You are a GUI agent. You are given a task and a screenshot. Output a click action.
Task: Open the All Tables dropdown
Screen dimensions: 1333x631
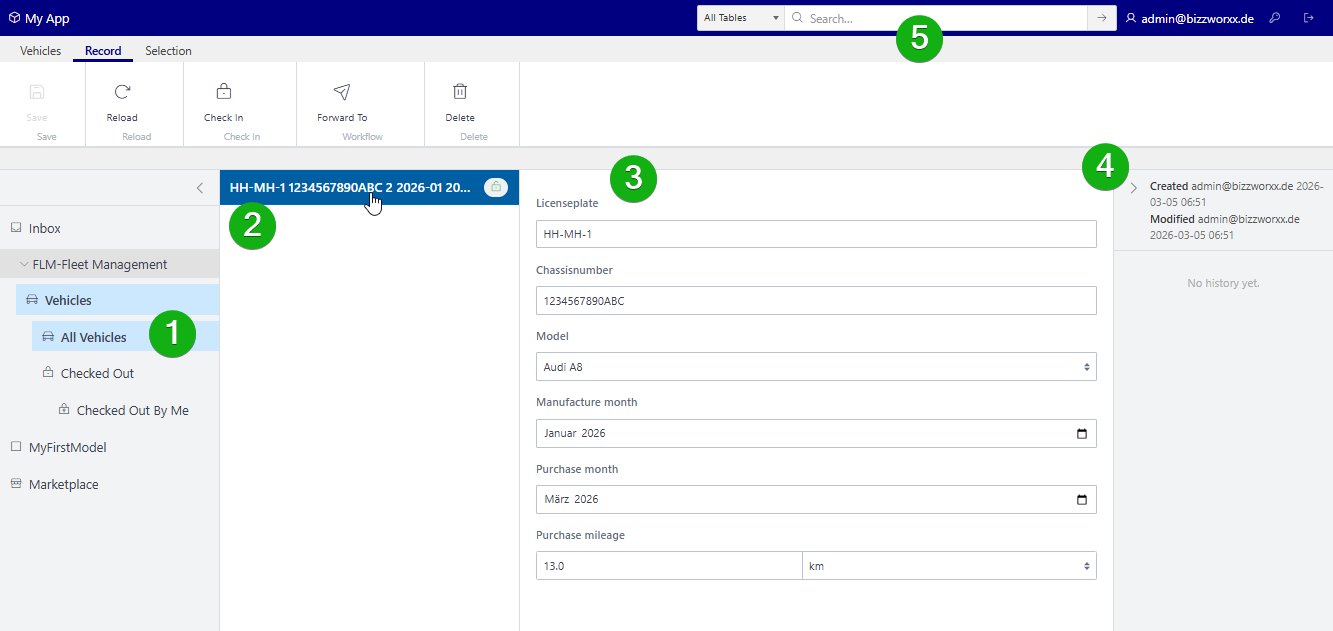740,18
